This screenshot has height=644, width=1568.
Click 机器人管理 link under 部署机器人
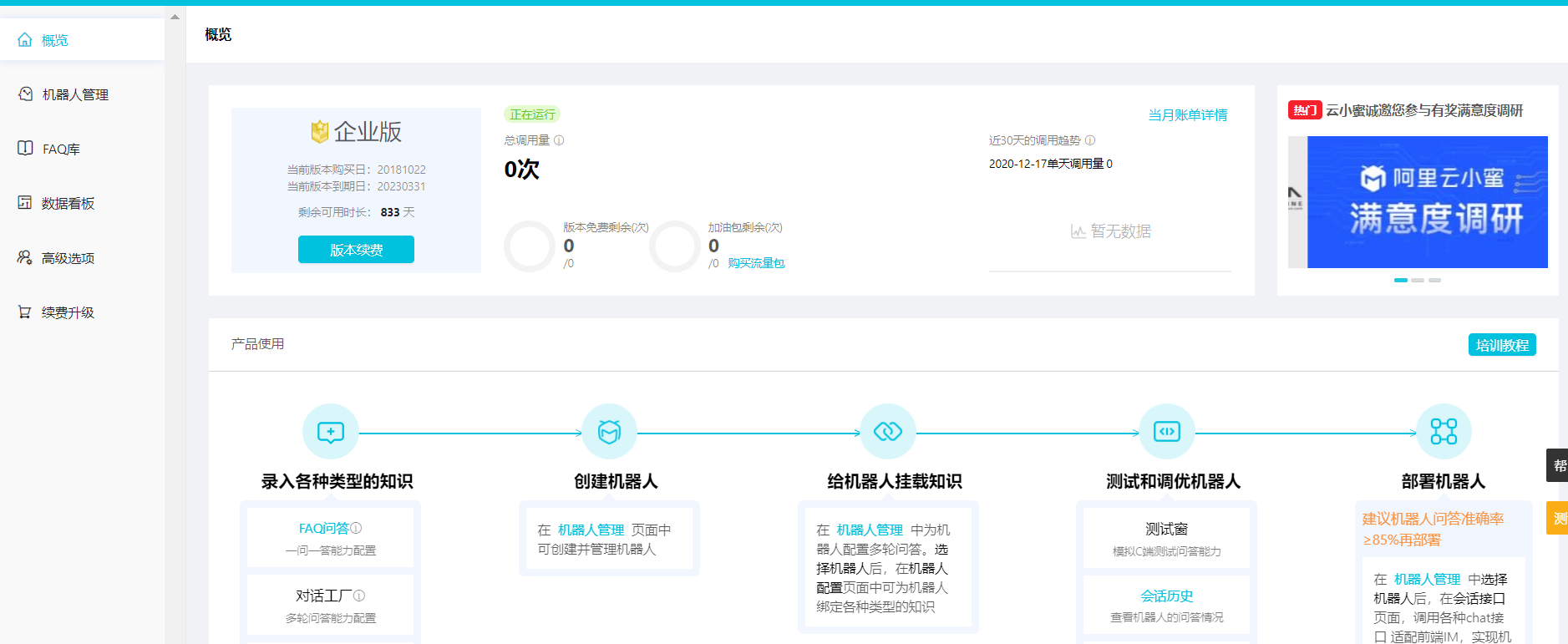pos(1427,579)
